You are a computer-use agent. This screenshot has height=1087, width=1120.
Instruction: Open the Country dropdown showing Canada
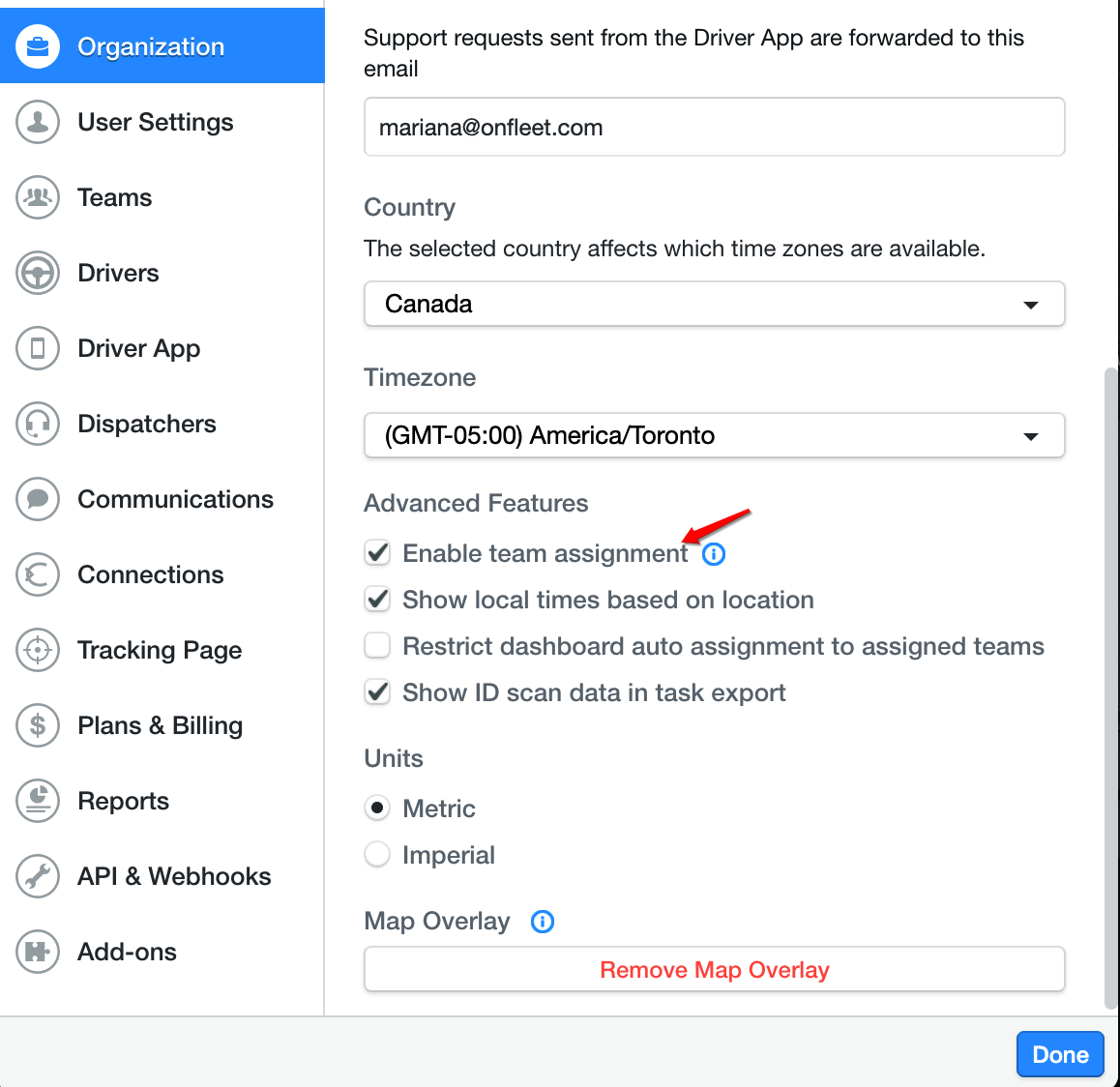click(715, 305)
